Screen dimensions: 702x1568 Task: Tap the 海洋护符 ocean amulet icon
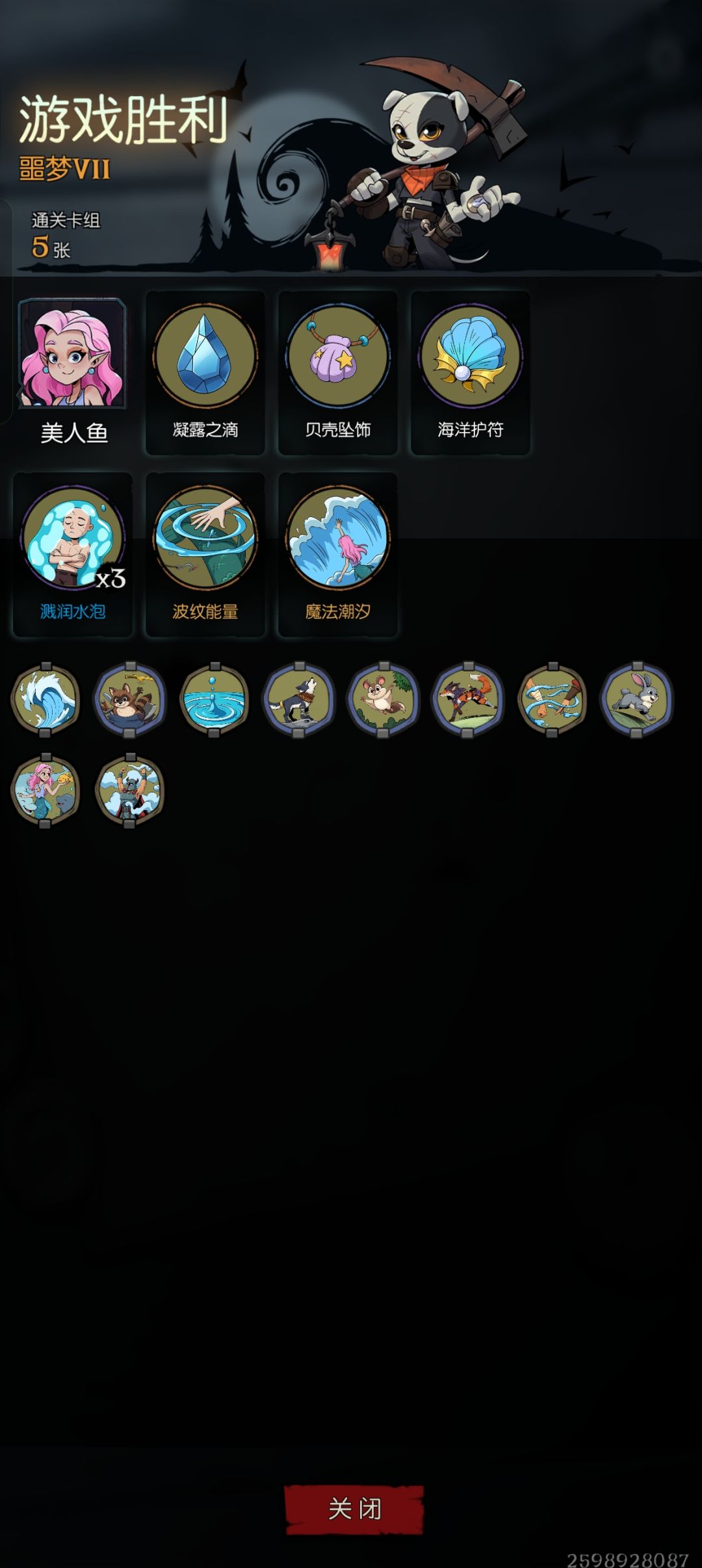tap(470, 372)
